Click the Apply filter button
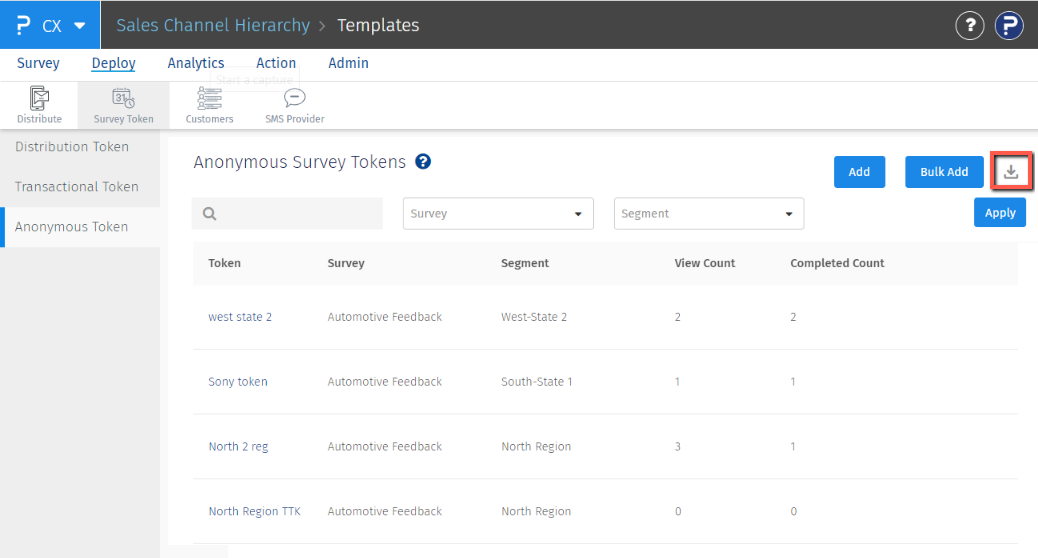1038x558 pixels. pyautogui.click(x=999, y=212)
